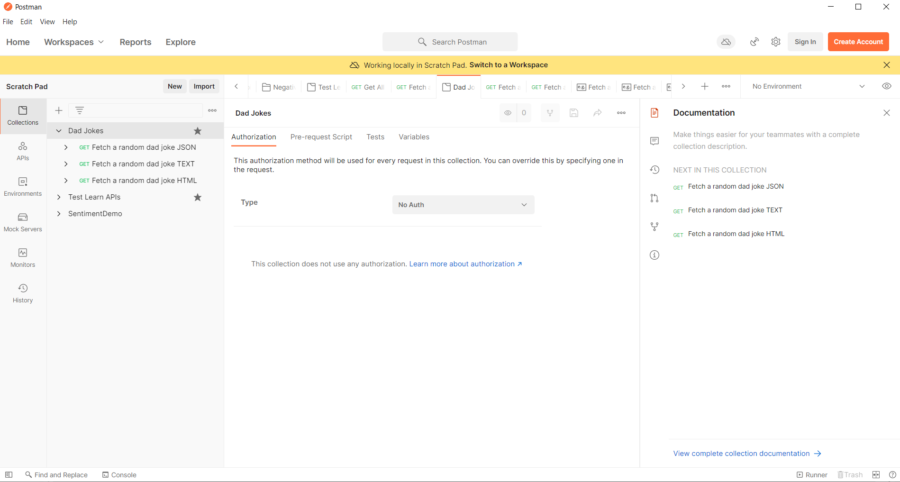Toggle star on Dad Jokes collection
Screen dimensions: 900x482
tap(197, 131)
